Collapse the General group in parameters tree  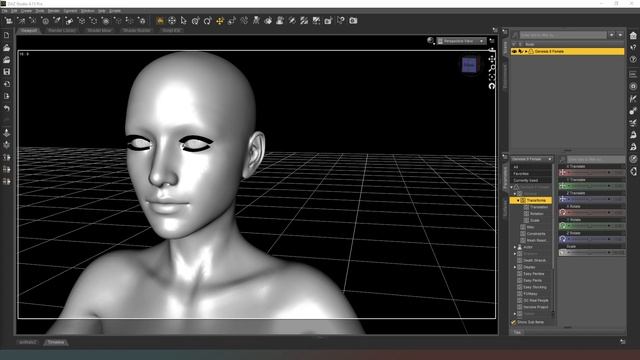pos(515,193)
